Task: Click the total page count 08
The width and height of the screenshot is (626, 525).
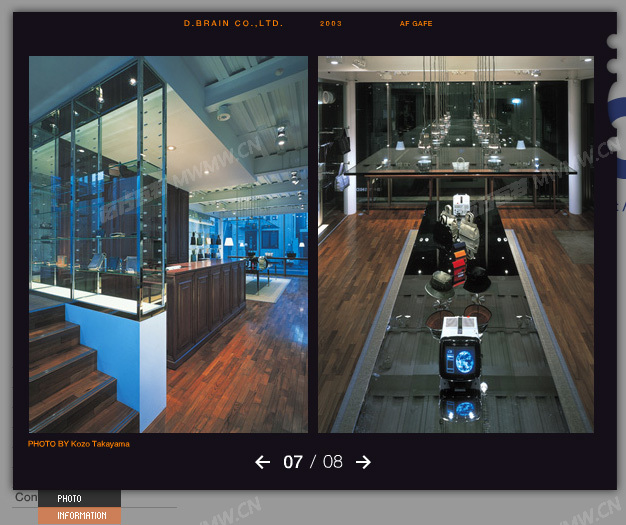Action: click(333, 462)
